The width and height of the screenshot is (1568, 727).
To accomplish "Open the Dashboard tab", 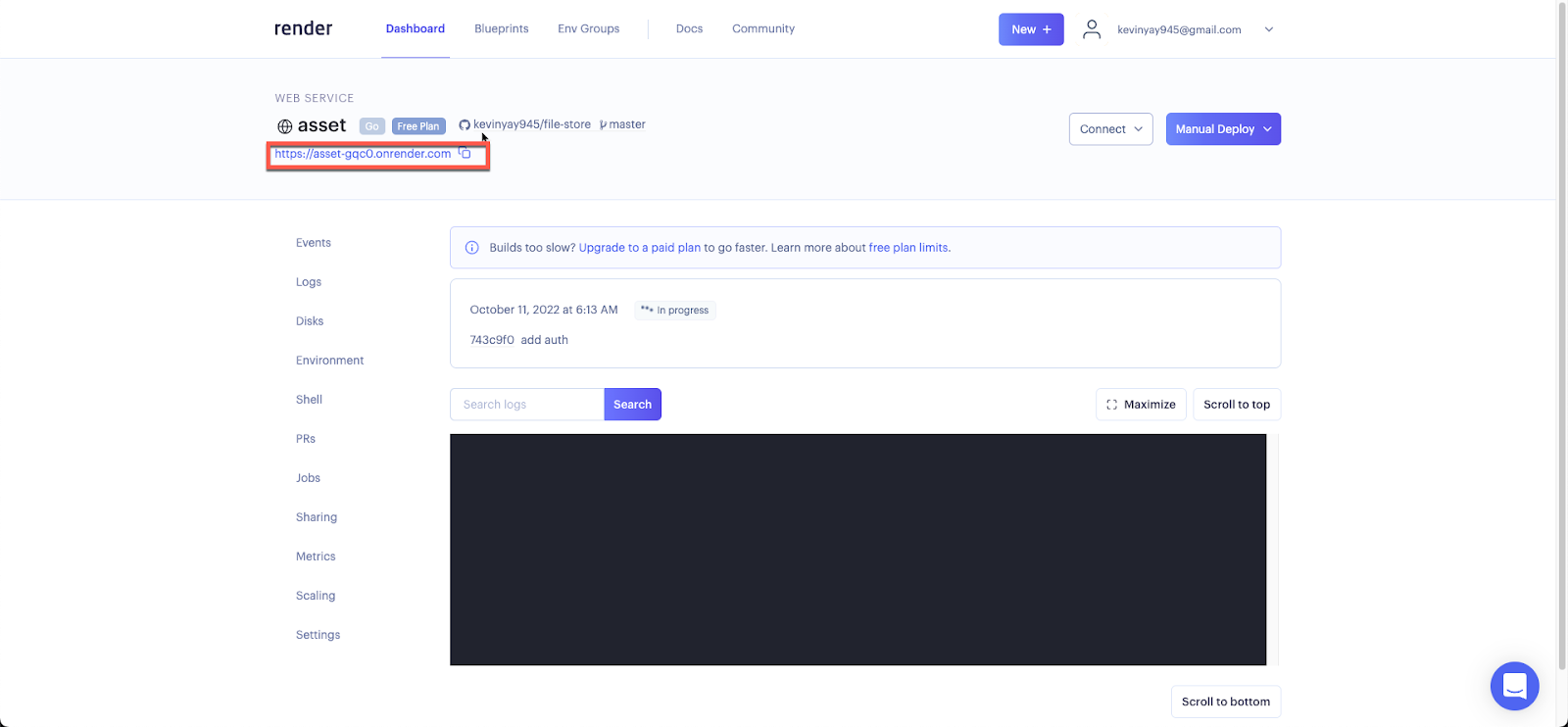I will (416, 28).
